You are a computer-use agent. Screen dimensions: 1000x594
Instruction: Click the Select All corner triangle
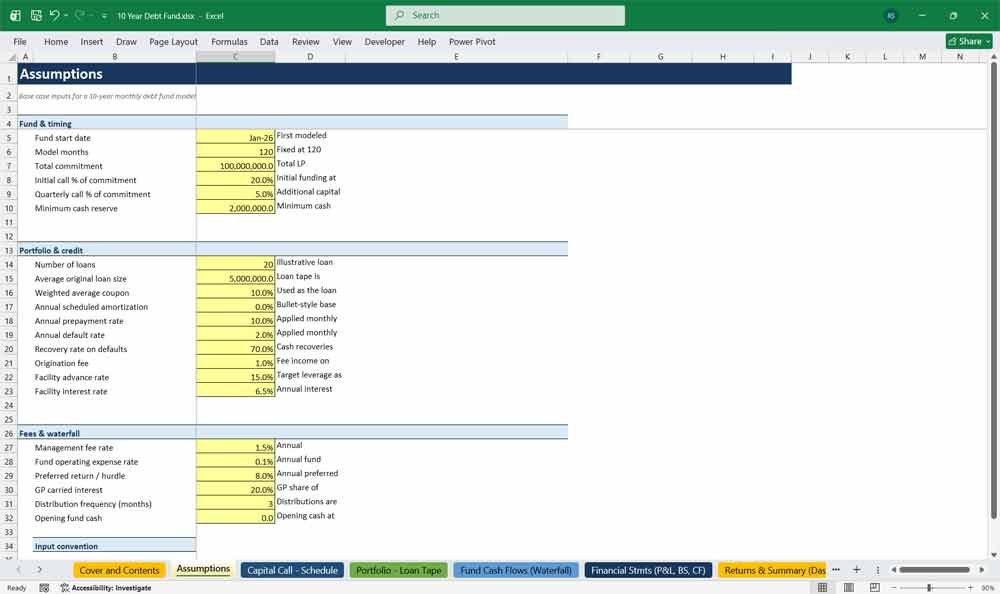[x=11, y=57]
